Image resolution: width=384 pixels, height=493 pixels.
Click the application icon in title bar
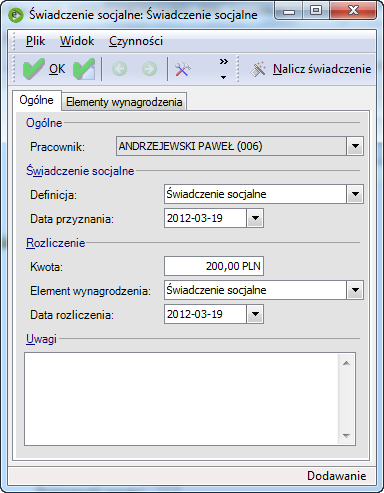[x=16, y=15]
